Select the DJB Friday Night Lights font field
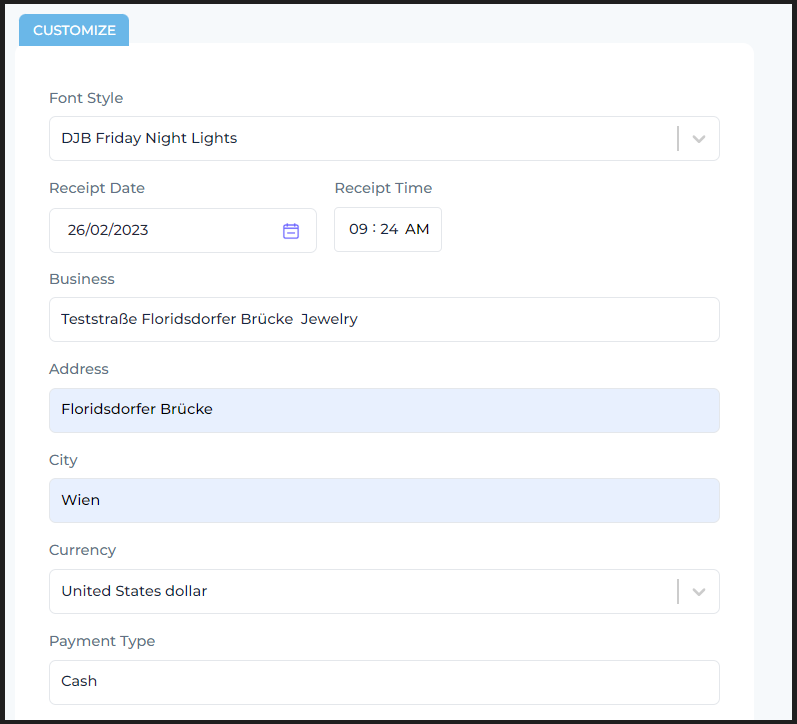The image size is (797, 724). (x=384, y=139)
